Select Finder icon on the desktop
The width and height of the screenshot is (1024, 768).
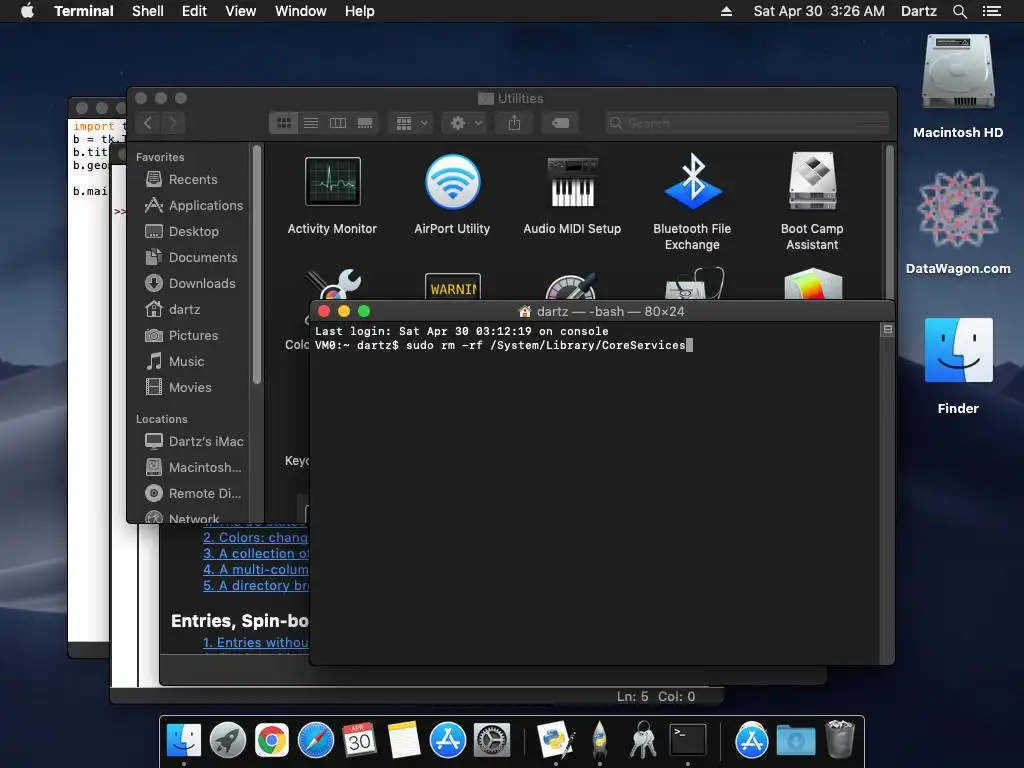pos(958,350)
